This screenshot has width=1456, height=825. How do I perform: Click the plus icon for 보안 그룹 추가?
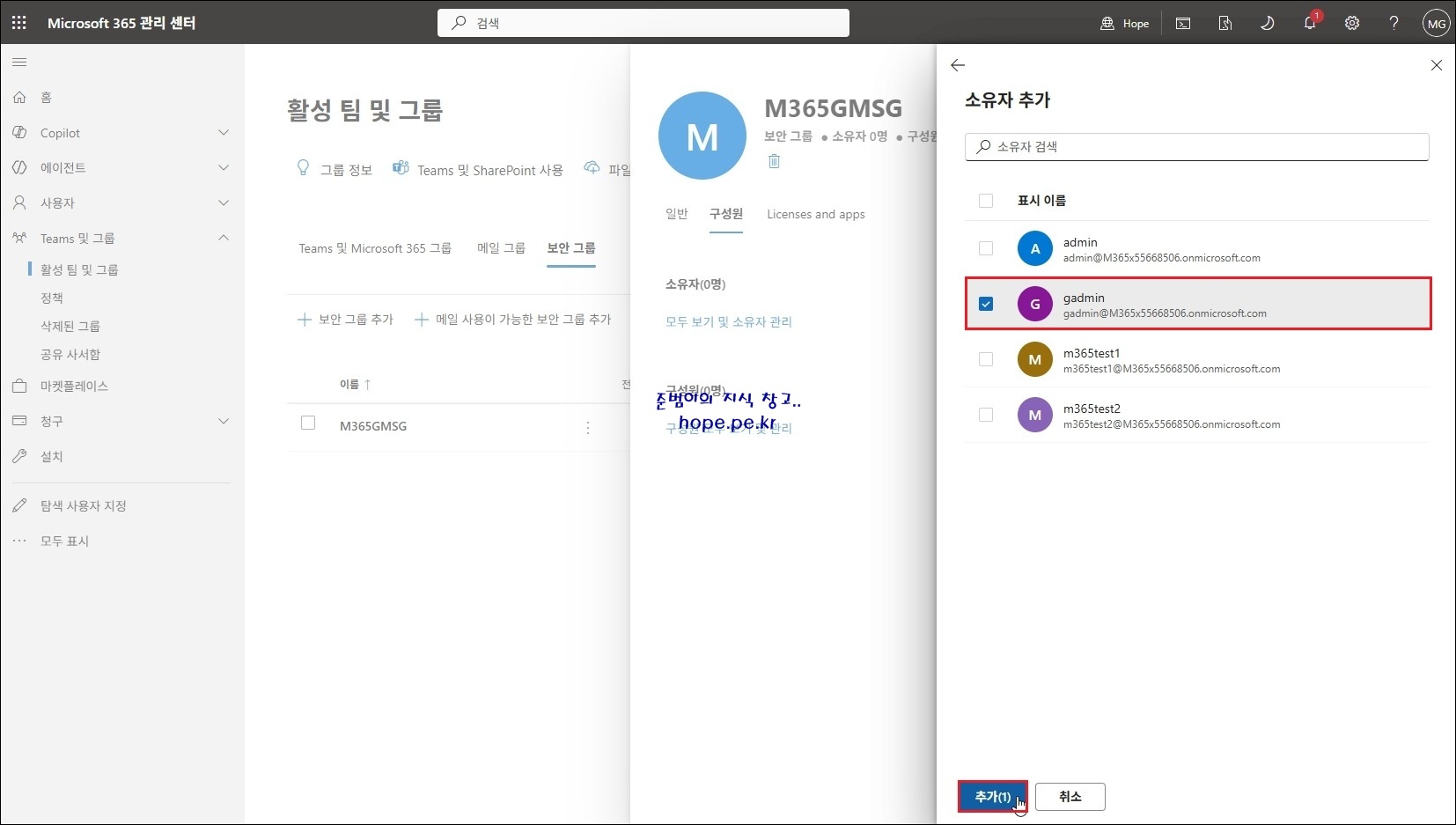tap(305, 320)
